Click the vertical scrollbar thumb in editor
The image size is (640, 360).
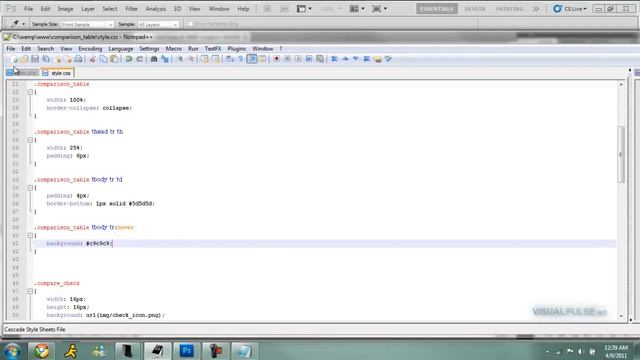pos(621,154)
